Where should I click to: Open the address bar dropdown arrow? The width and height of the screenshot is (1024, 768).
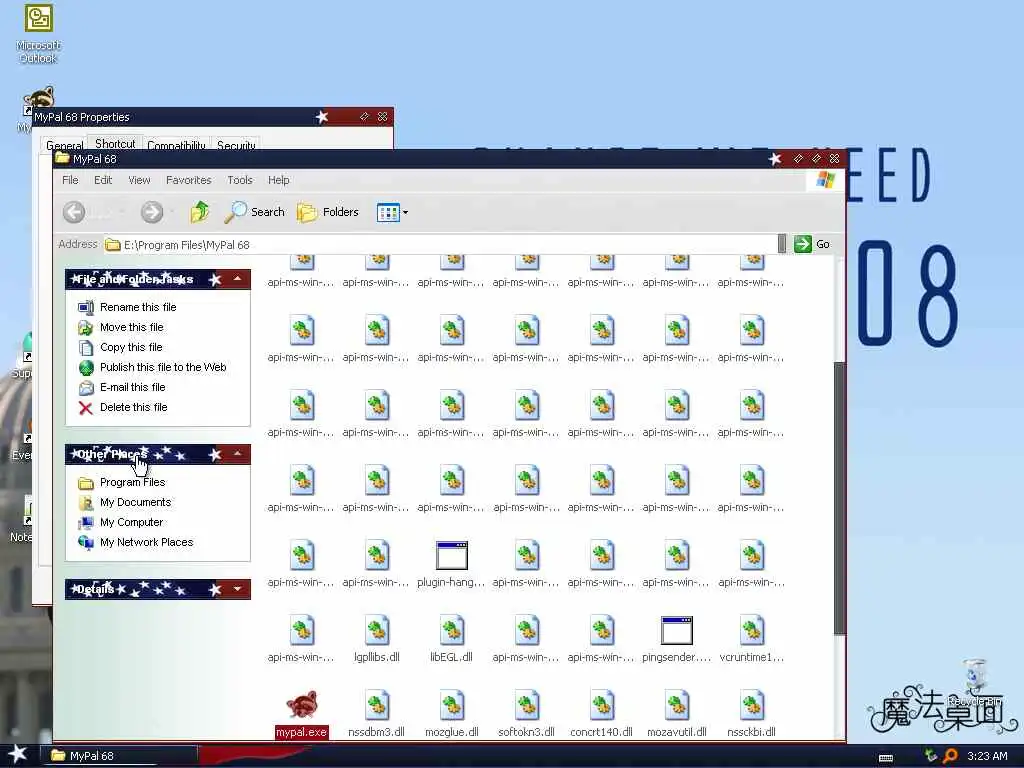point(782,244)
